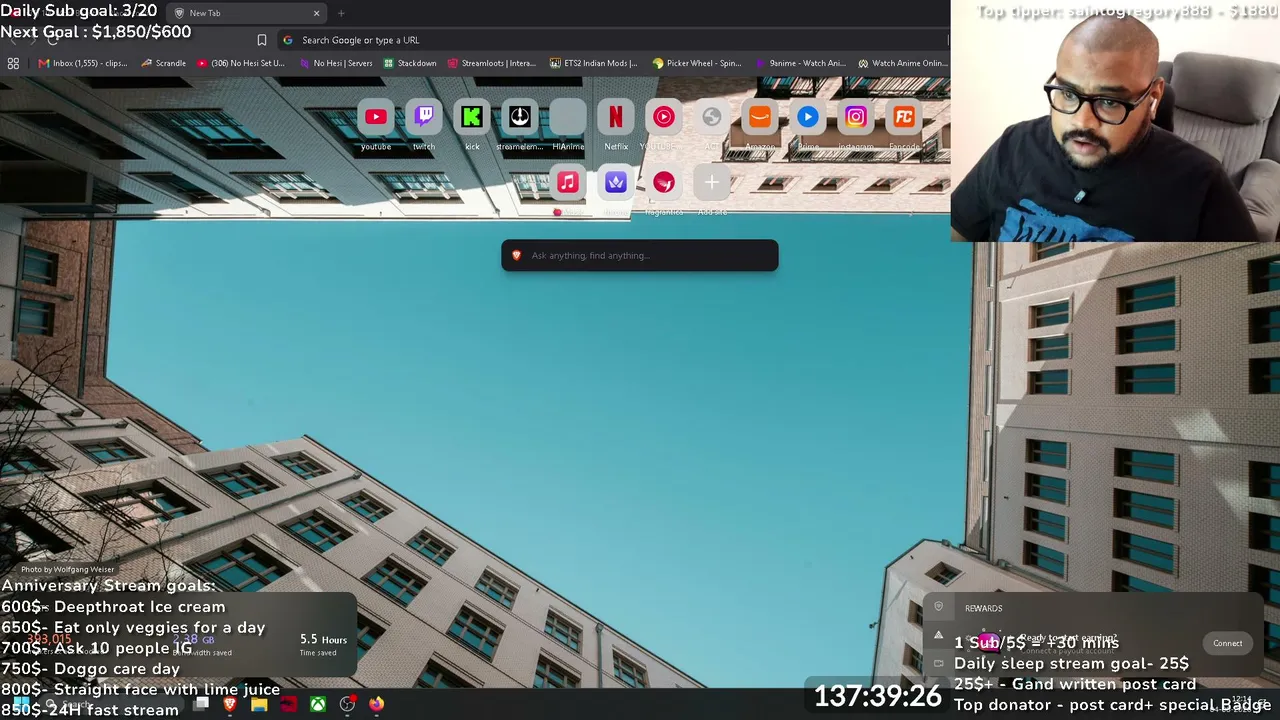Open the Stackdown bookmark
The width and height of the screenshot is (1280, 720).
pyautogui.click(x=410, y=63)
